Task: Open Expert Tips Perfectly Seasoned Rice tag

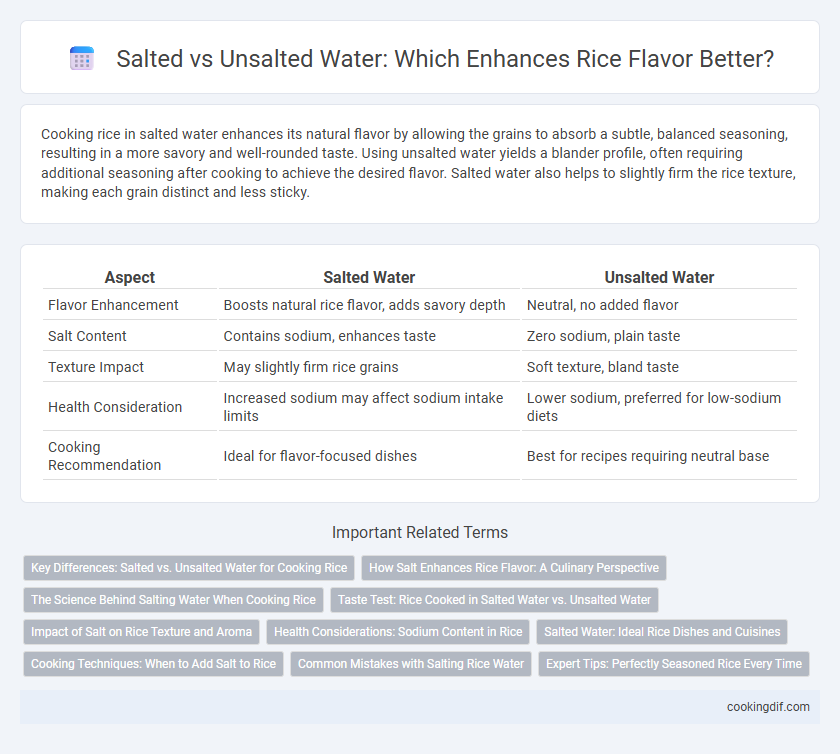Action: point(674,664)
